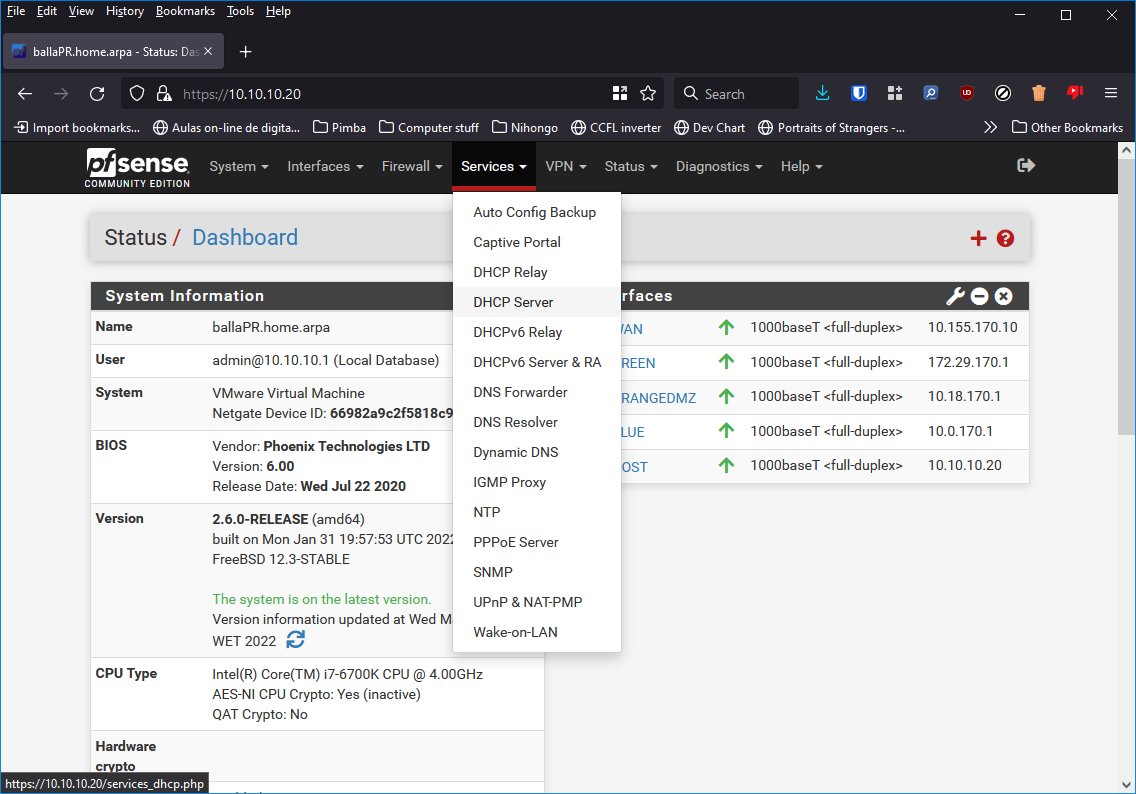Choose DNS Resolver in the Services menu
This screenshot has width=1136, height=794.
[515, 422]
